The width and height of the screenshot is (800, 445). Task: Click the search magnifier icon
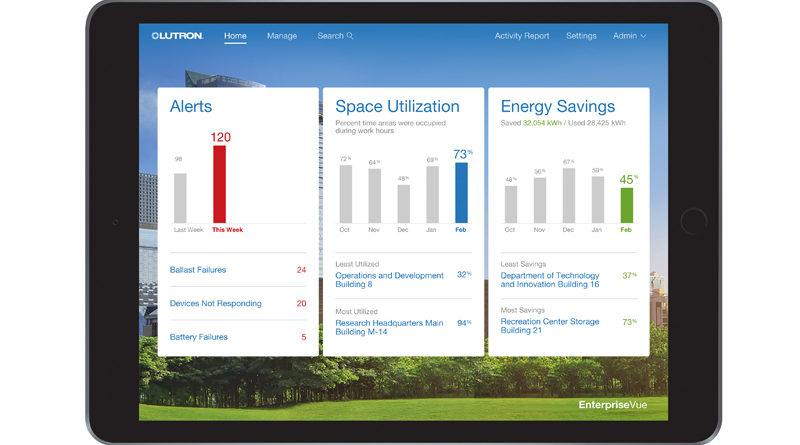coord(350,36)
